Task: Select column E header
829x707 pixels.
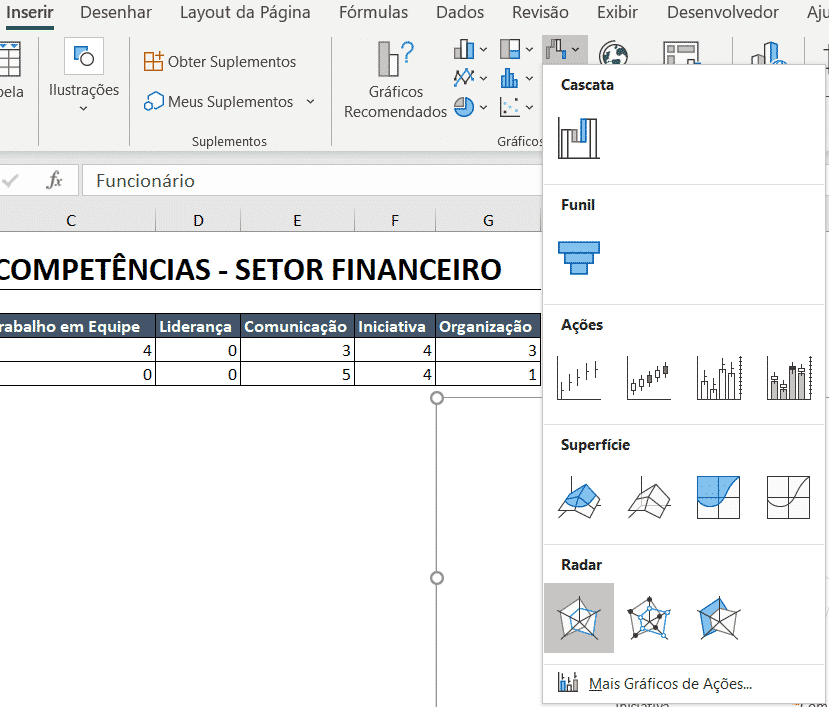Action: point(297,220)
